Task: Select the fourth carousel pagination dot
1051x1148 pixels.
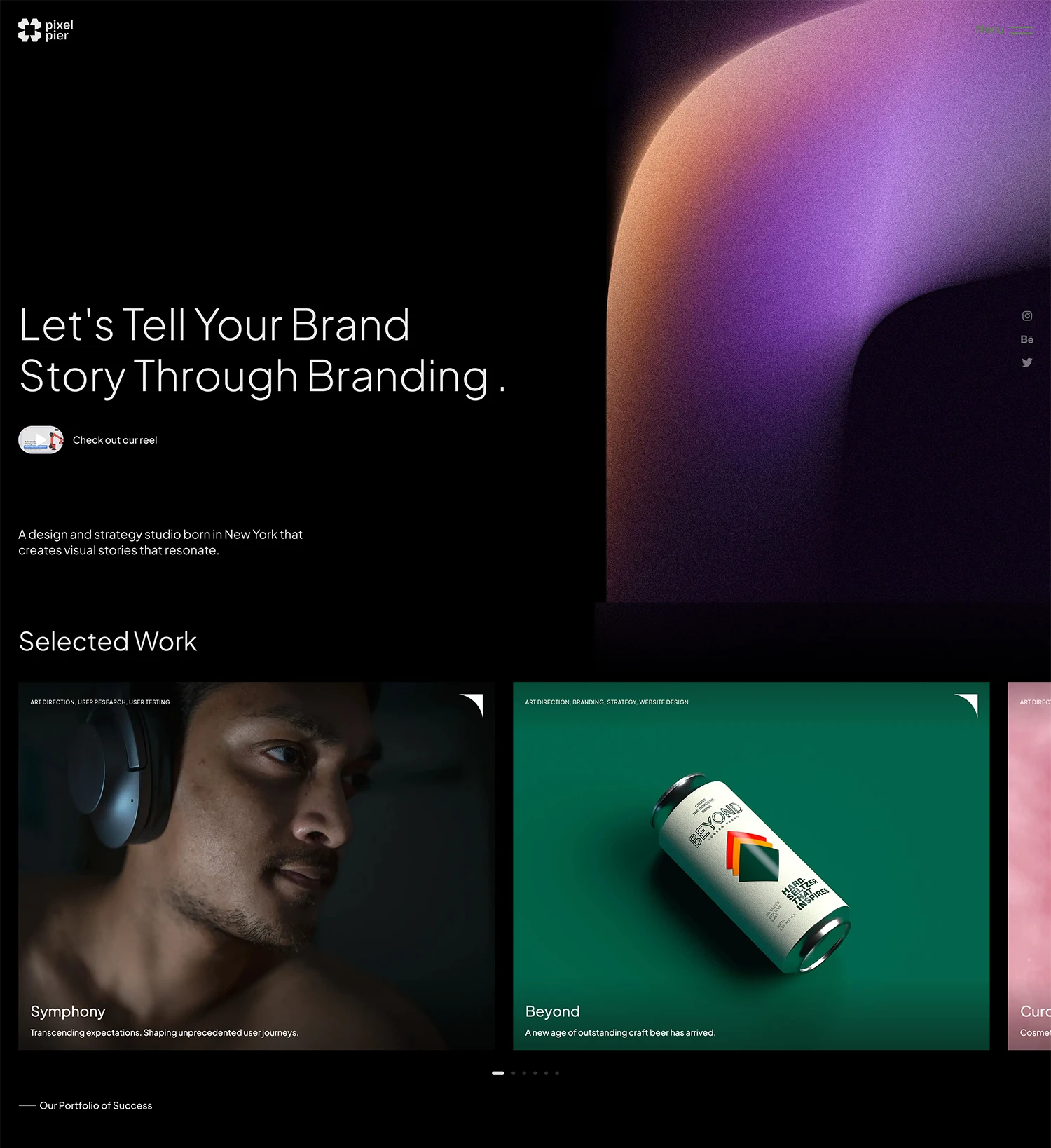Action: click(x=535, y=1073)
